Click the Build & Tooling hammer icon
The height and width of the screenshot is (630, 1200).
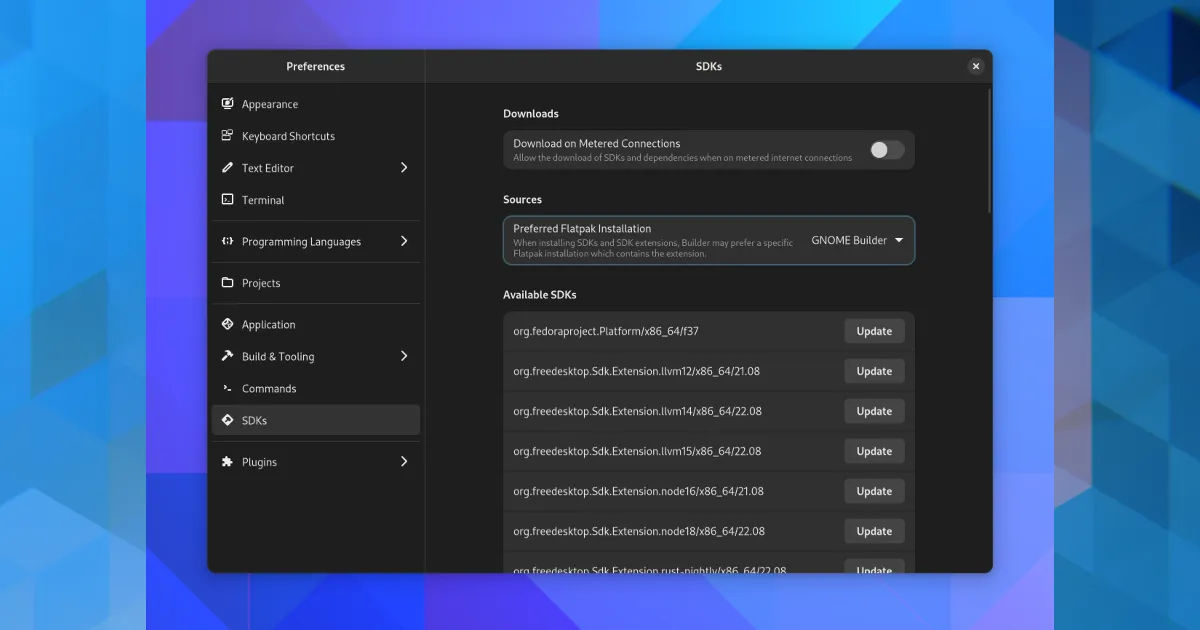coord(228,357)
